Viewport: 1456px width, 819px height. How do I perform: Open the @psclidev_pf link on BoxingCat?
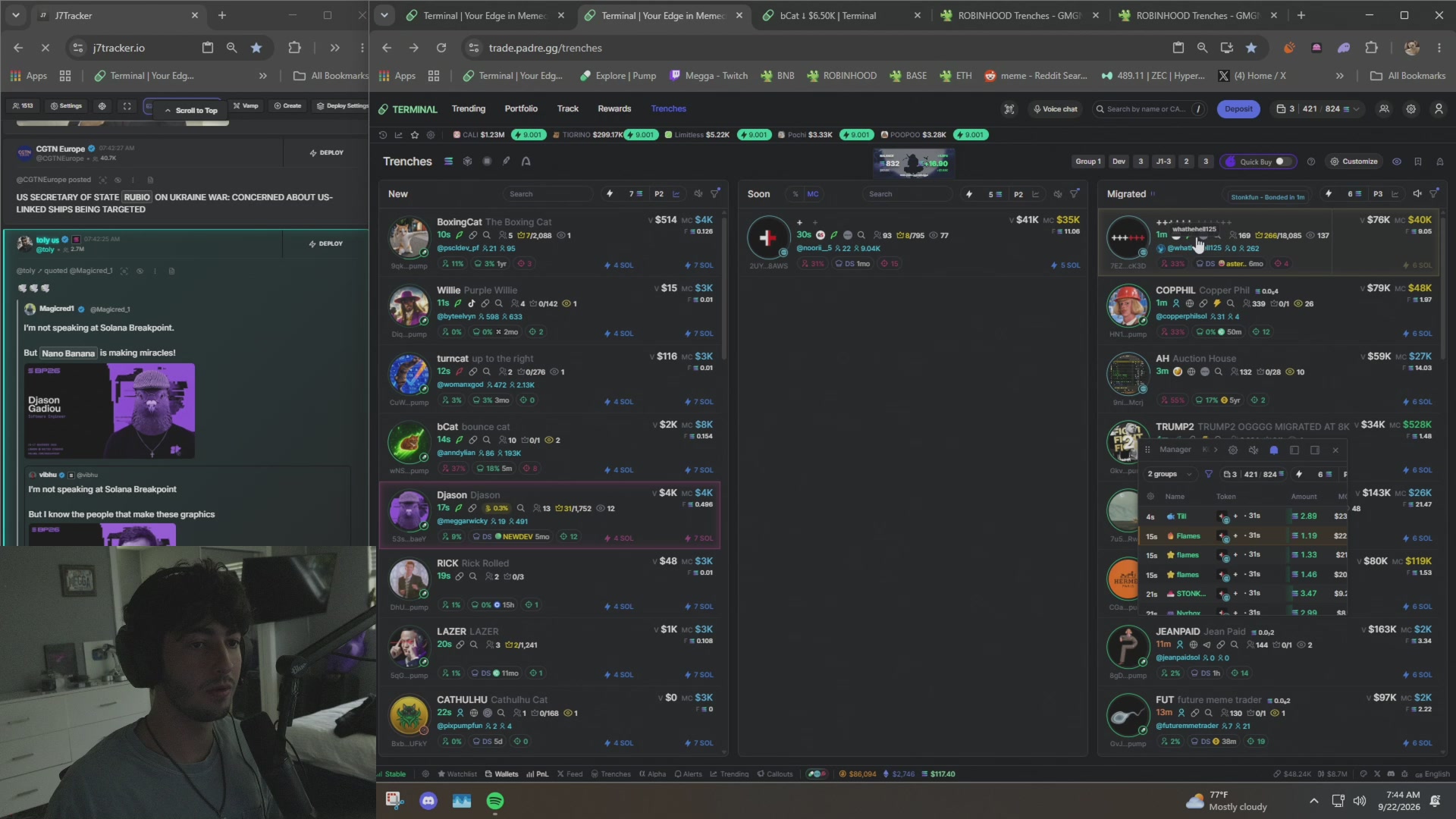click(458, 249)
